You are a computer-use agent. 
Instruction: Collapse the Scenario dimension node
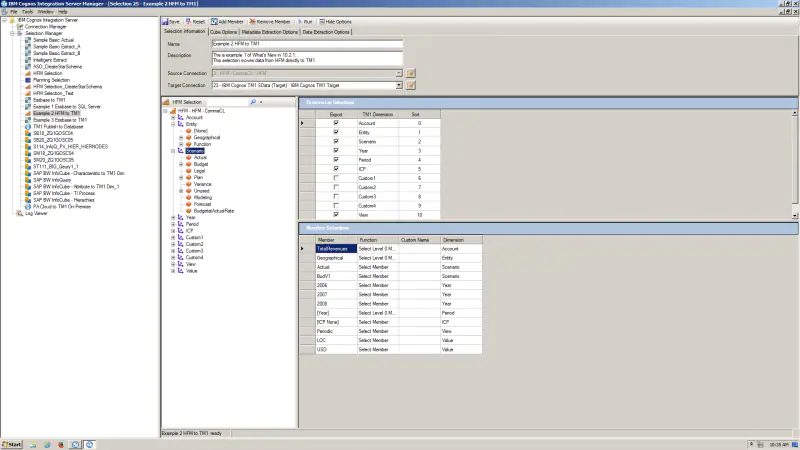(x=173, y=151)
